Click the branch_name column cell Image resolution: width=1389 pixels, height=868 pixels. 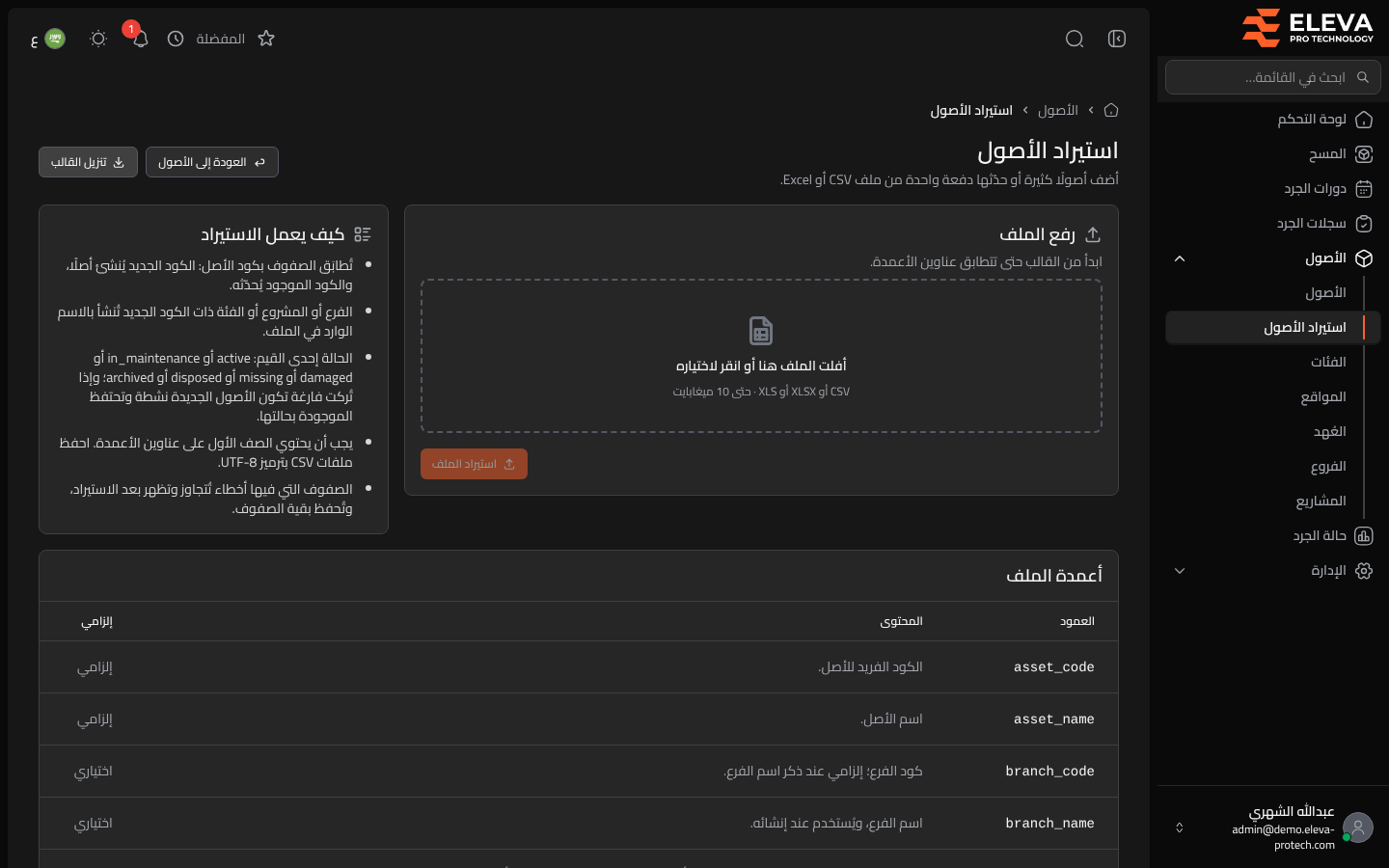(x=1049, y=824)
